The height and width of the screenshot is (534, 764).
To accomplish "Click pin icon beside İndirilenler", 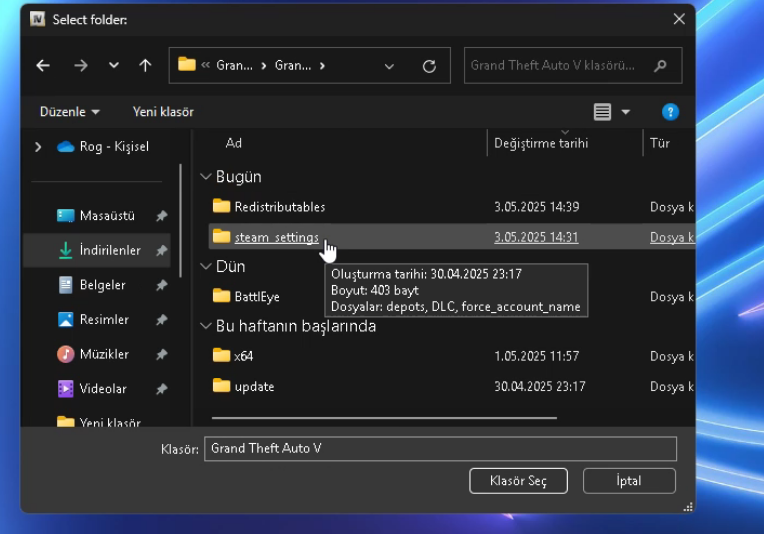I will click(161, 250).
